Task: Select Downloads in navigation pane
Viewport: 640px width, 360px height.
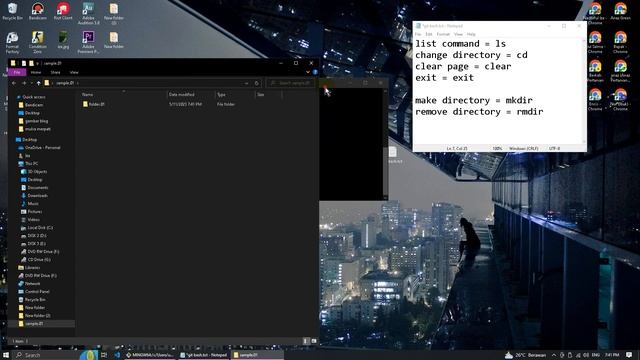Action: click(38, 196)
